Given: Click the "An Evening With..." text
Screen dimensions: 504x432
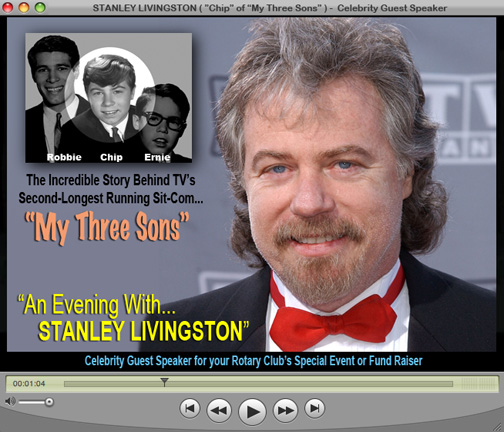Looking at the screenshot, I should pyautogui.click(x=96, y=304).
